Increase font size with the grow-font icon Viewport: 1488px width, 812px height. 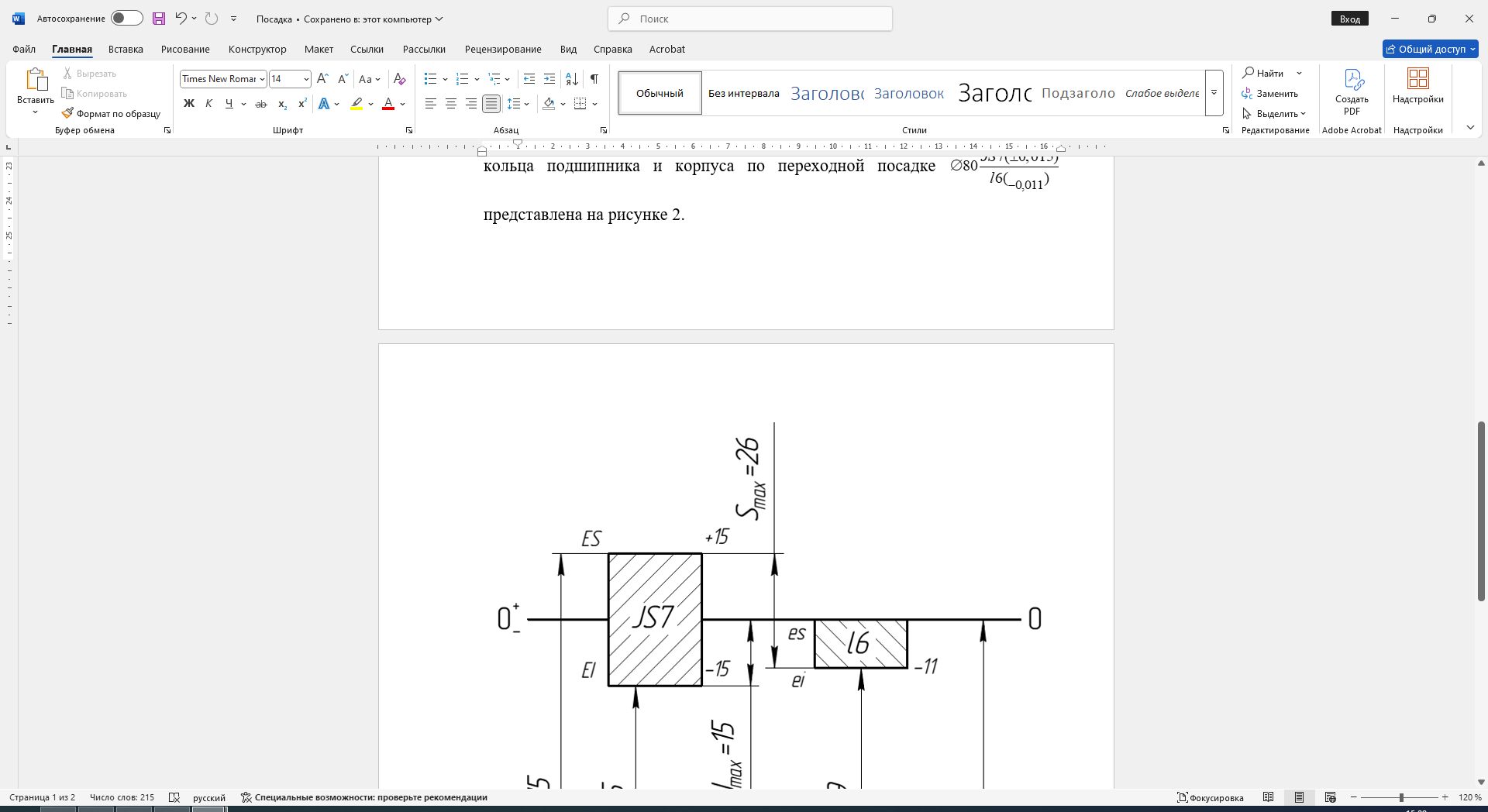[x=323, y=79]
